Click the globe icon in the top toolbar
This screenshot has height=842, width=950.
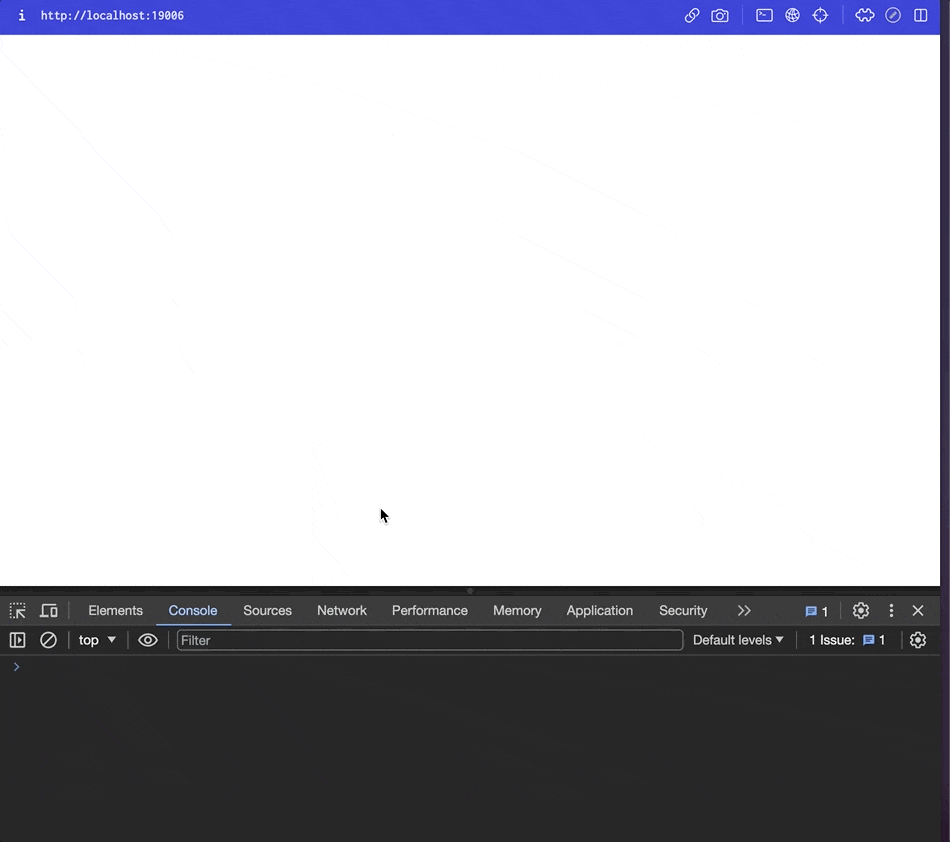pos(792,15)
